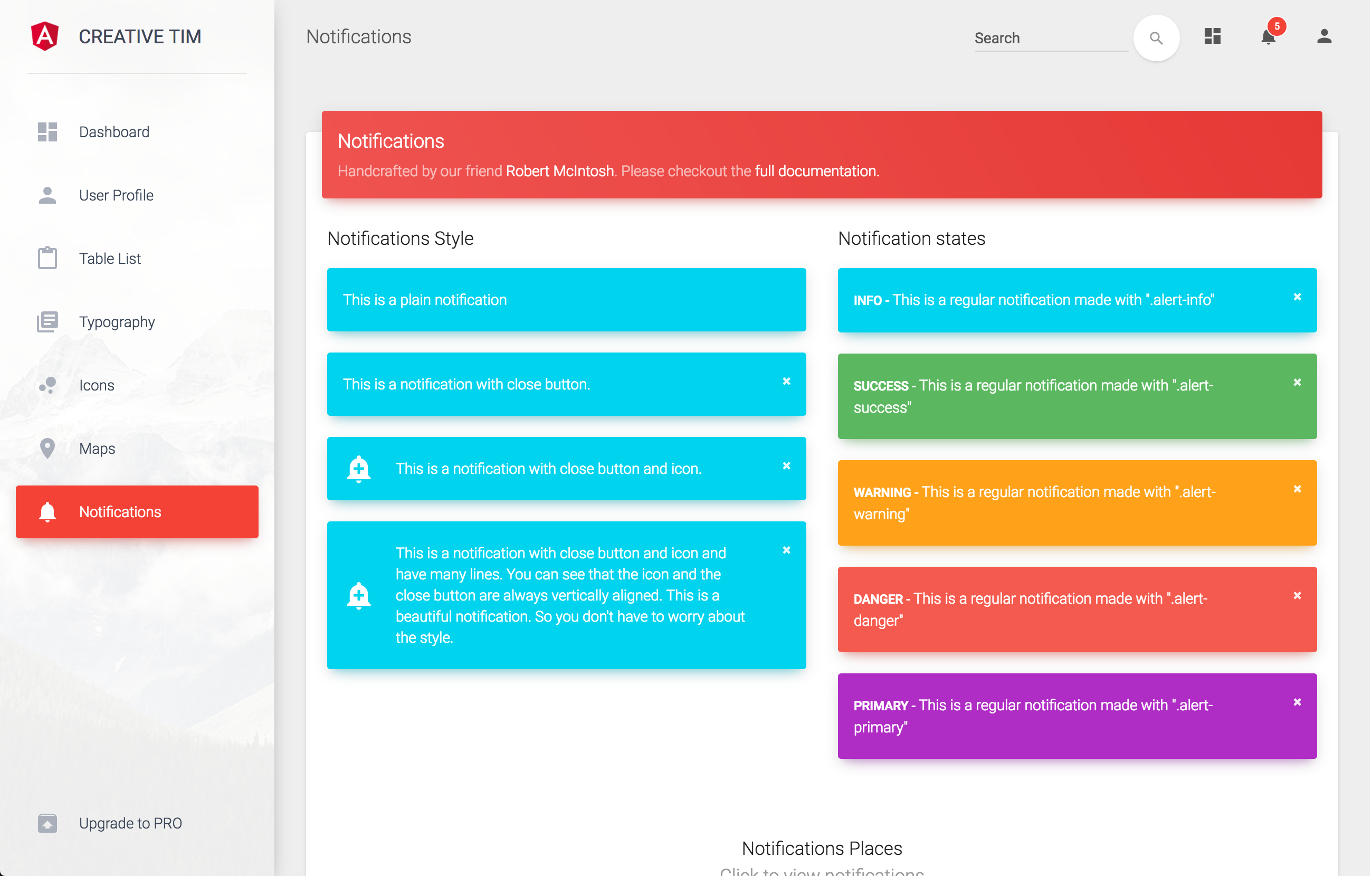
Task: Go to Dashboard in sidebar
Action: point(114,131)
